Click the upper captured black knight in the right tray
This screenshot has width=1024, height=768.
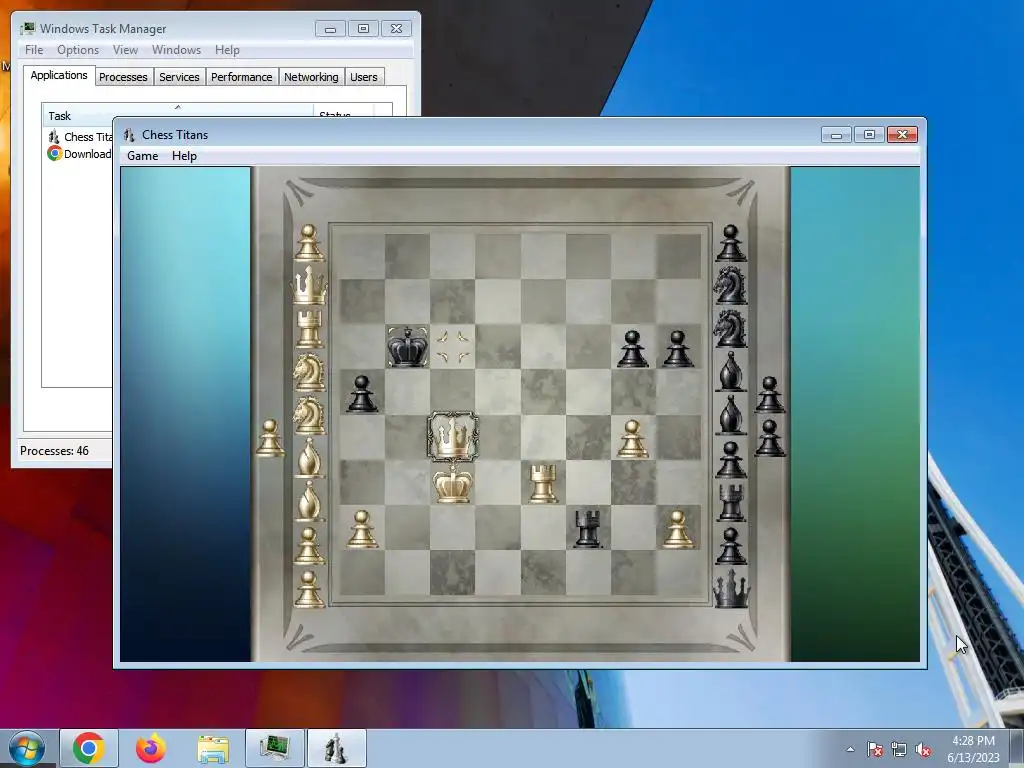coord(730,285)
